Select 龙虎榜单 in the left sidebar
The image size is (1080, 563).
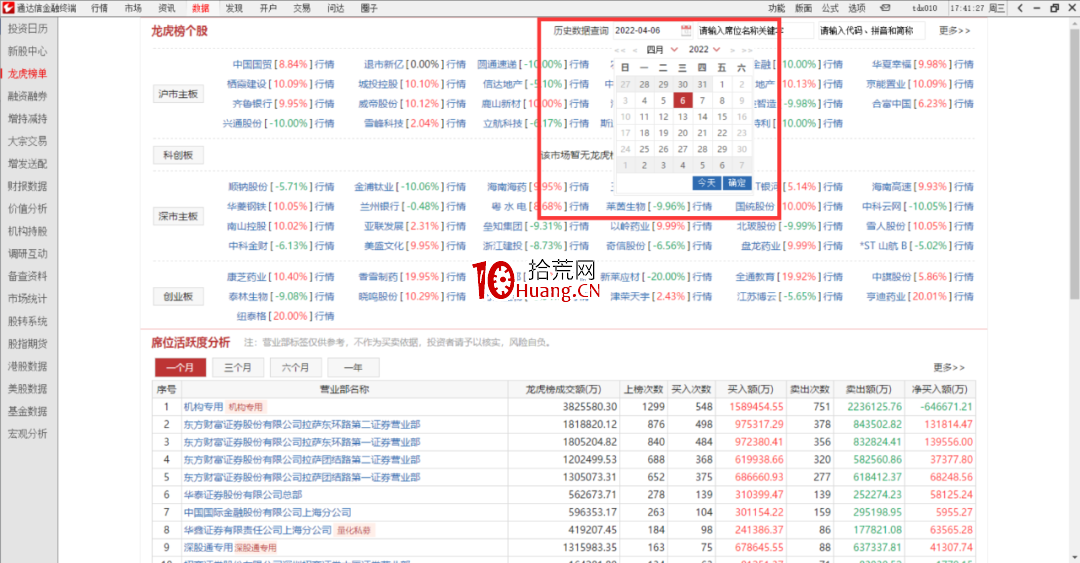pos(28,74)
